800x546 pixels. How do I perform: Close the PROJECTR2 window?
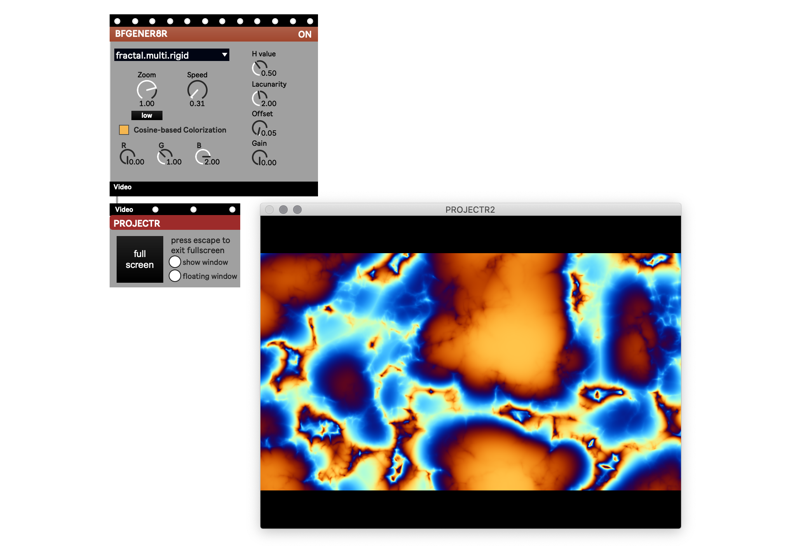[269, 209]
